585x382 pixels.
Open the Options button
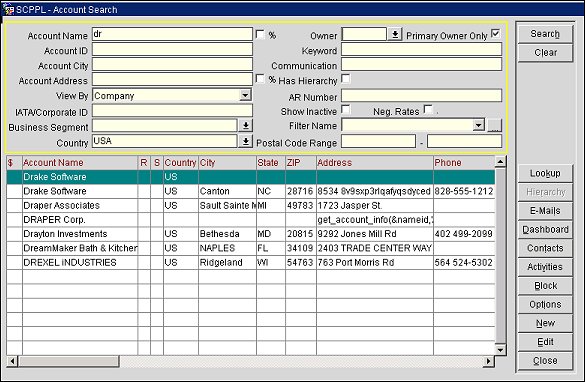click(545, 304)
